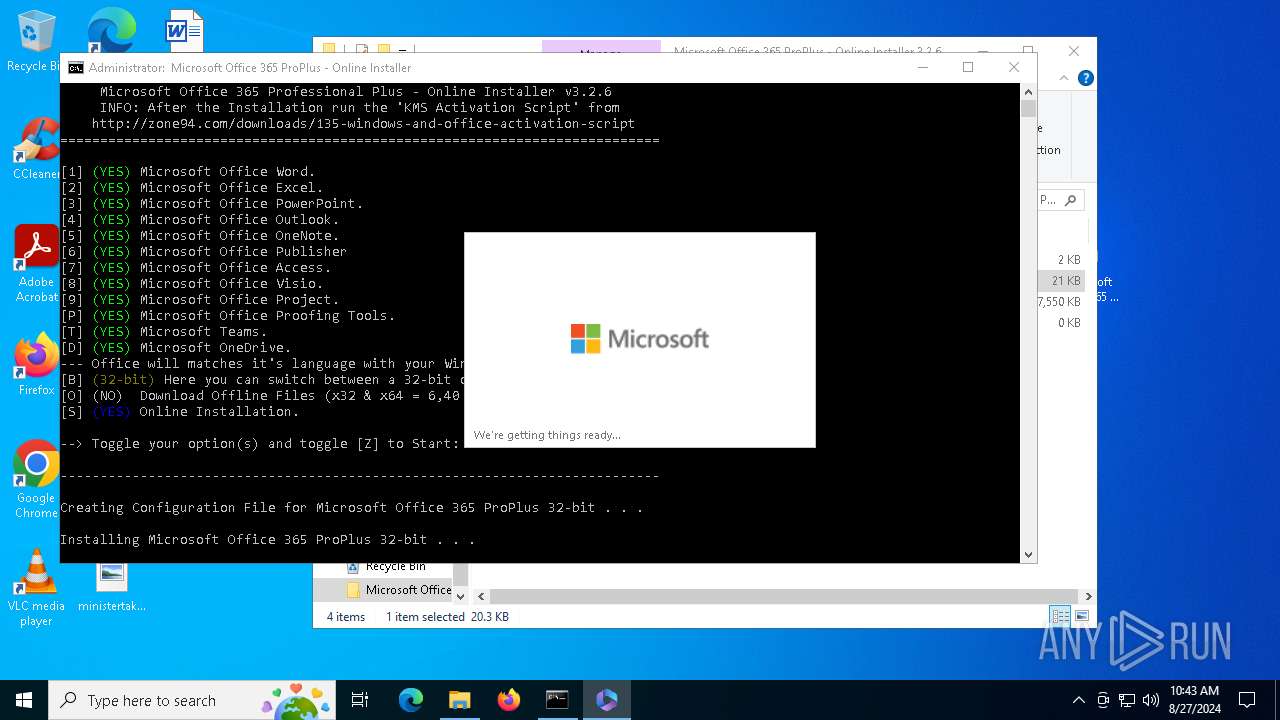Screen dimensions: 1280x720
Task: Open the command prompt window system menu icon
Action: point(76,67)
